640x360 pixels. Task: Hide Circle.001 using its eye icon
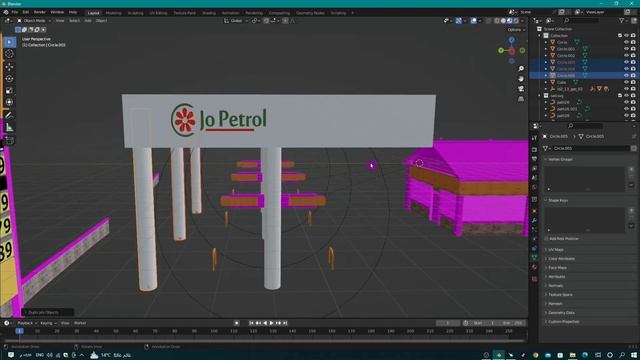coord(627,49)
